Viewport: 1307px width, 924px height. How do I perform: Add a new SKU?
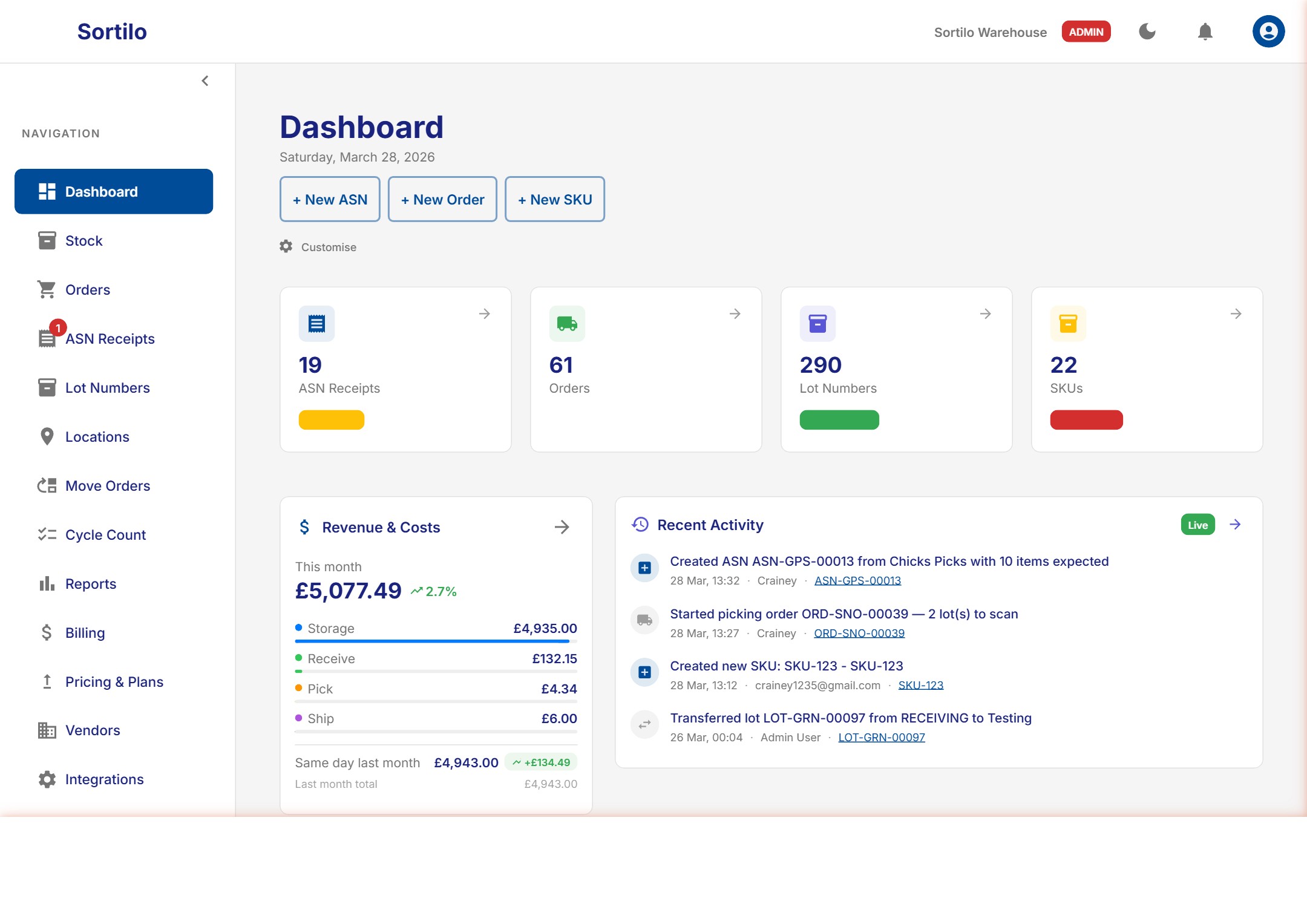[x=555, y=199]
